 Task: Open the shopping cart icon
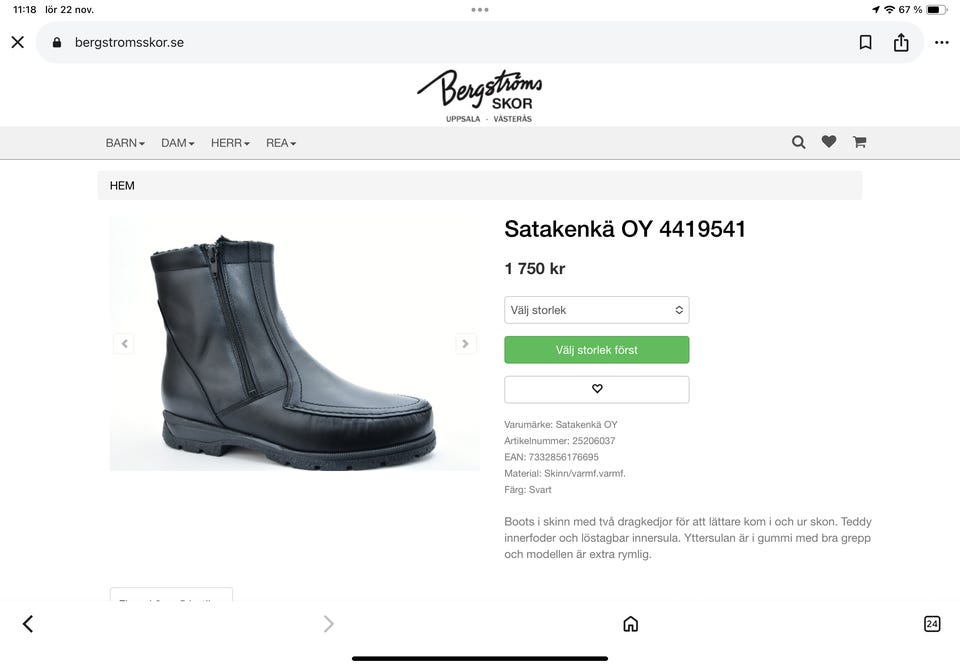tap(859, 142)
